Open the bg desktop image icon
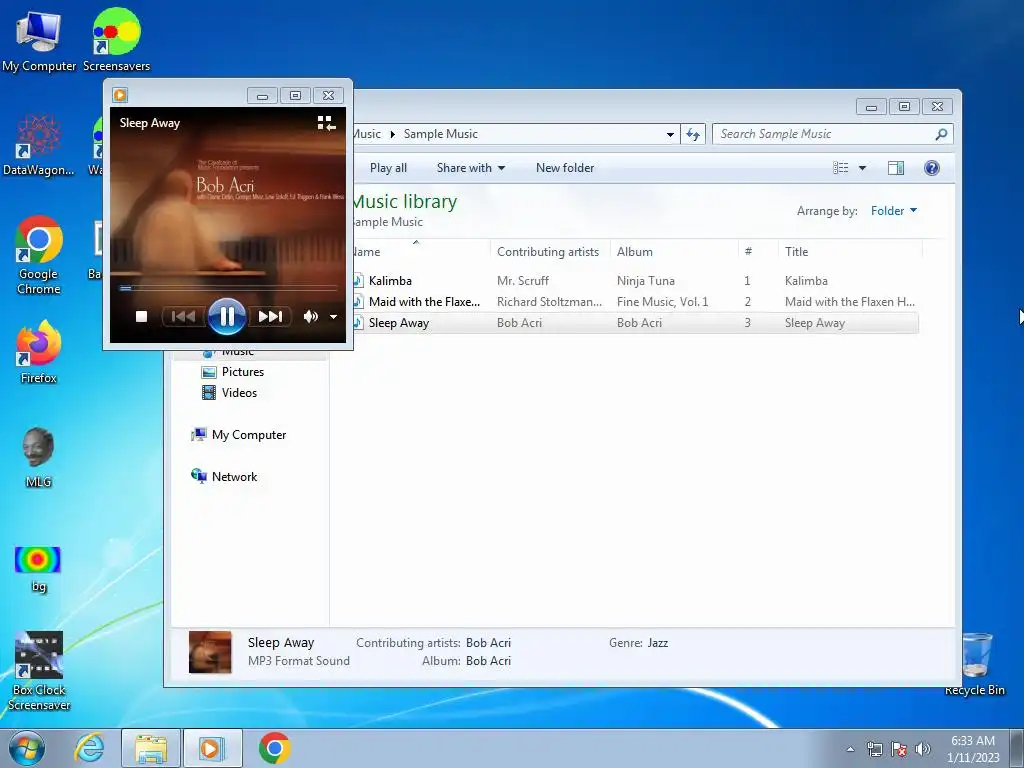Screen dimensions: 1024x768 [x=38, y=568]
